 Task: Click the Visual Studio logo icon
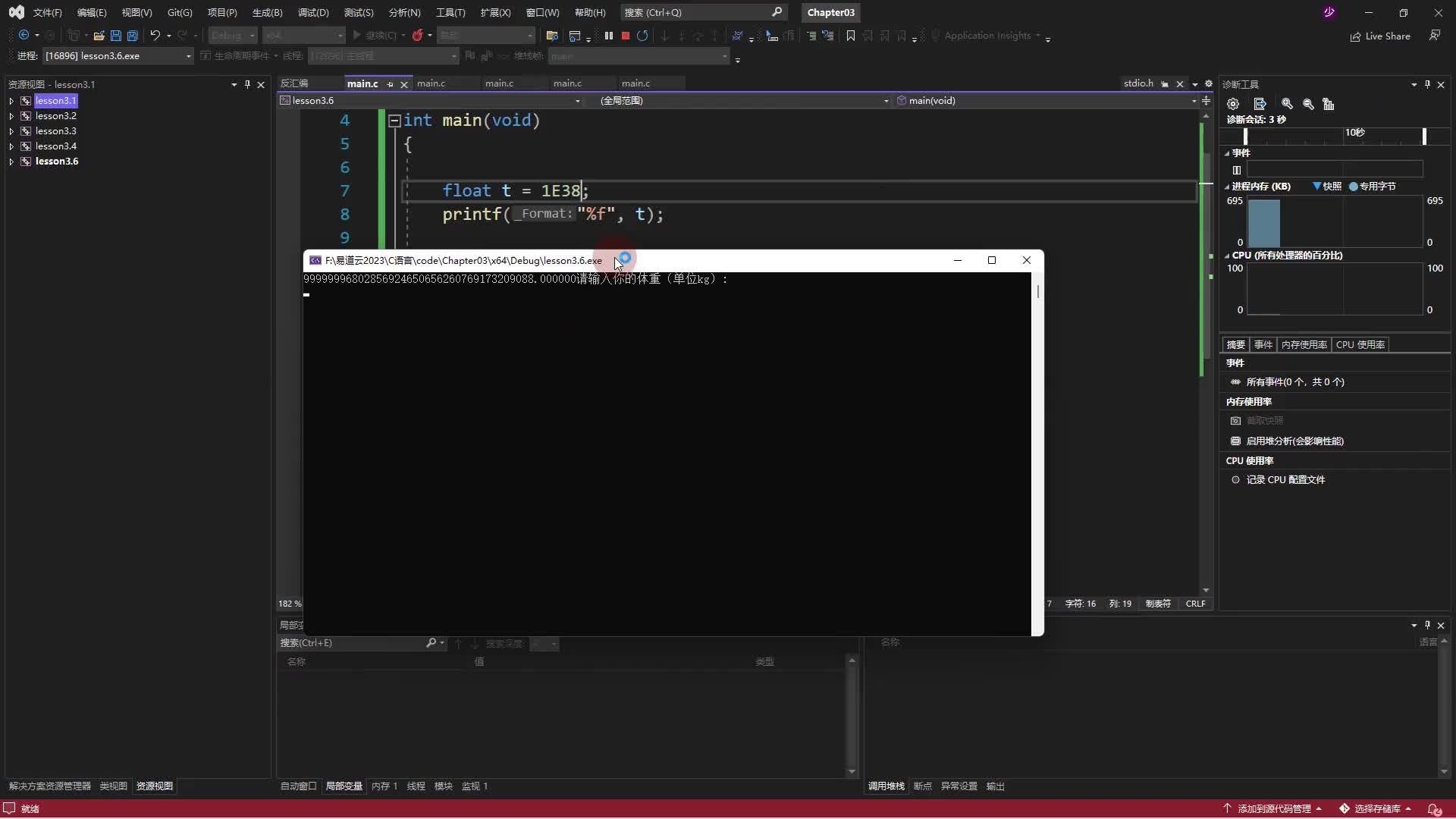pyautogui.click(x=16, y=12)
